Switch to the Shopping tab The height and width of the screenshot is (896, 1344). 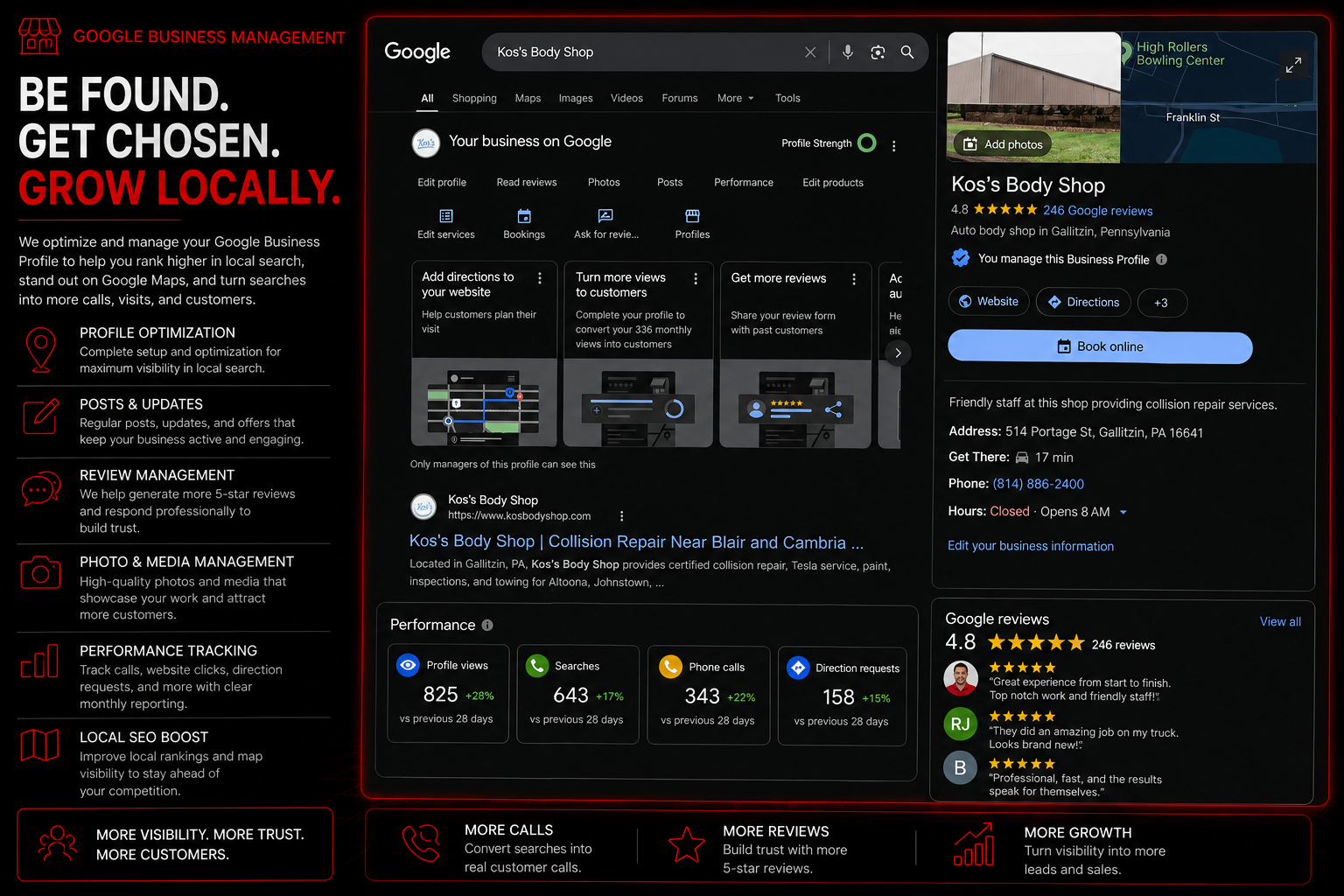(474, 98)
